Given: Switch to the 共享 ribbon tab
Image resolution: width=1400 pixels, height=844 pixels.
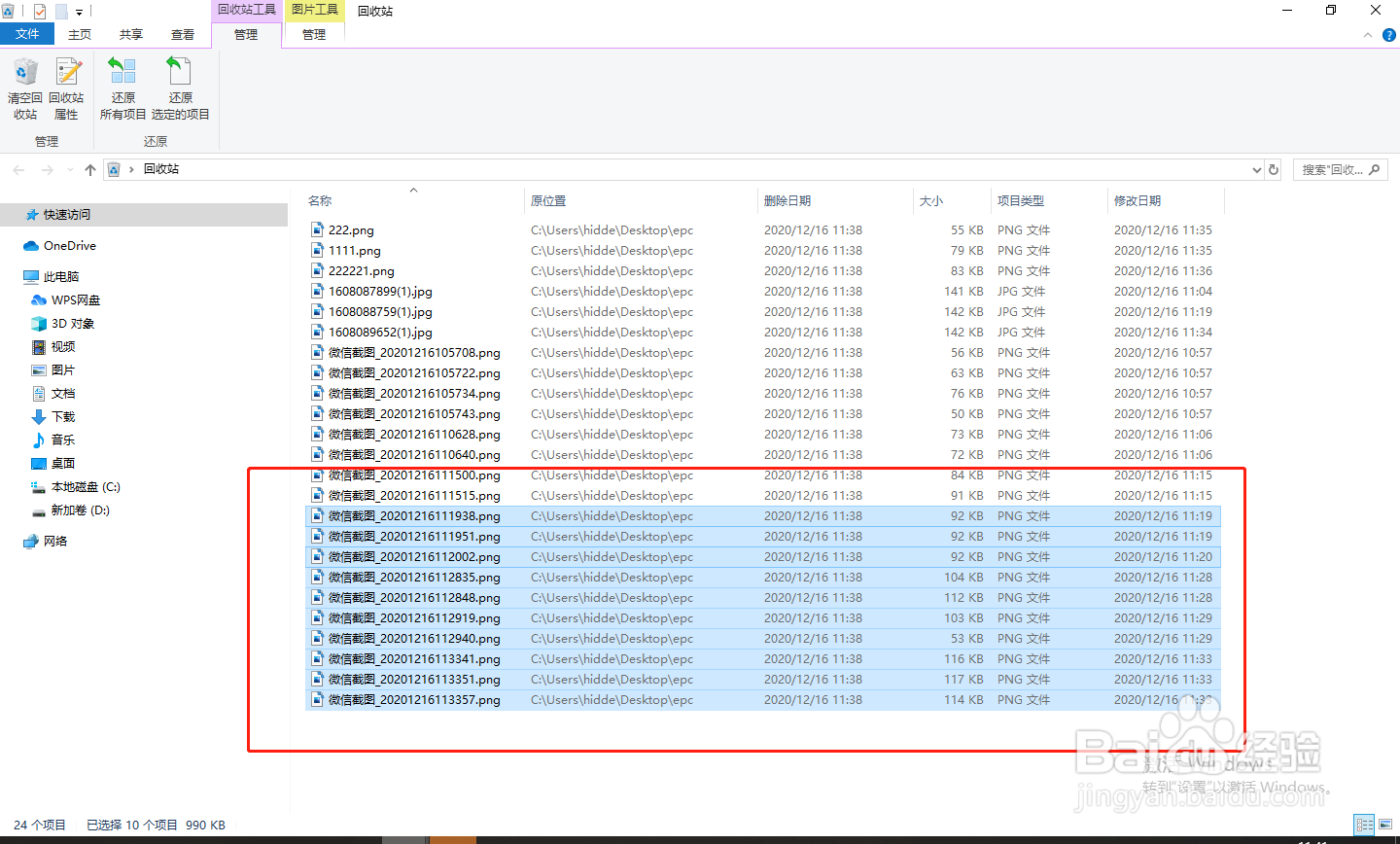Looking at the screenshot, I should pos(131,34).
